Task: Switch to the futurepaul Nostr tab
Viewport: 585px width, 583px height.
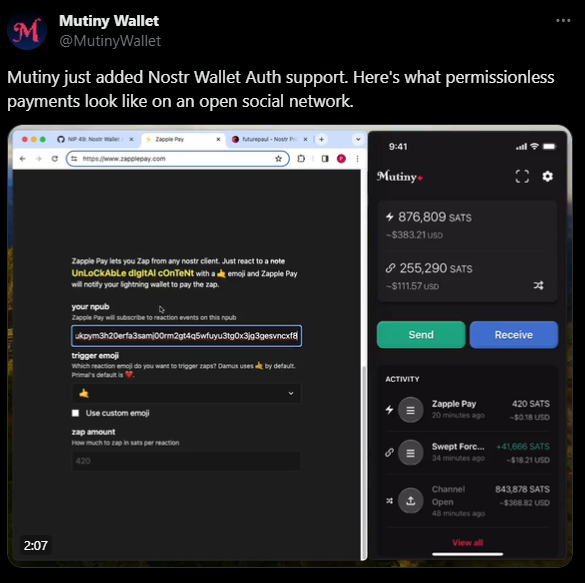Action: (x=269, y=140)
